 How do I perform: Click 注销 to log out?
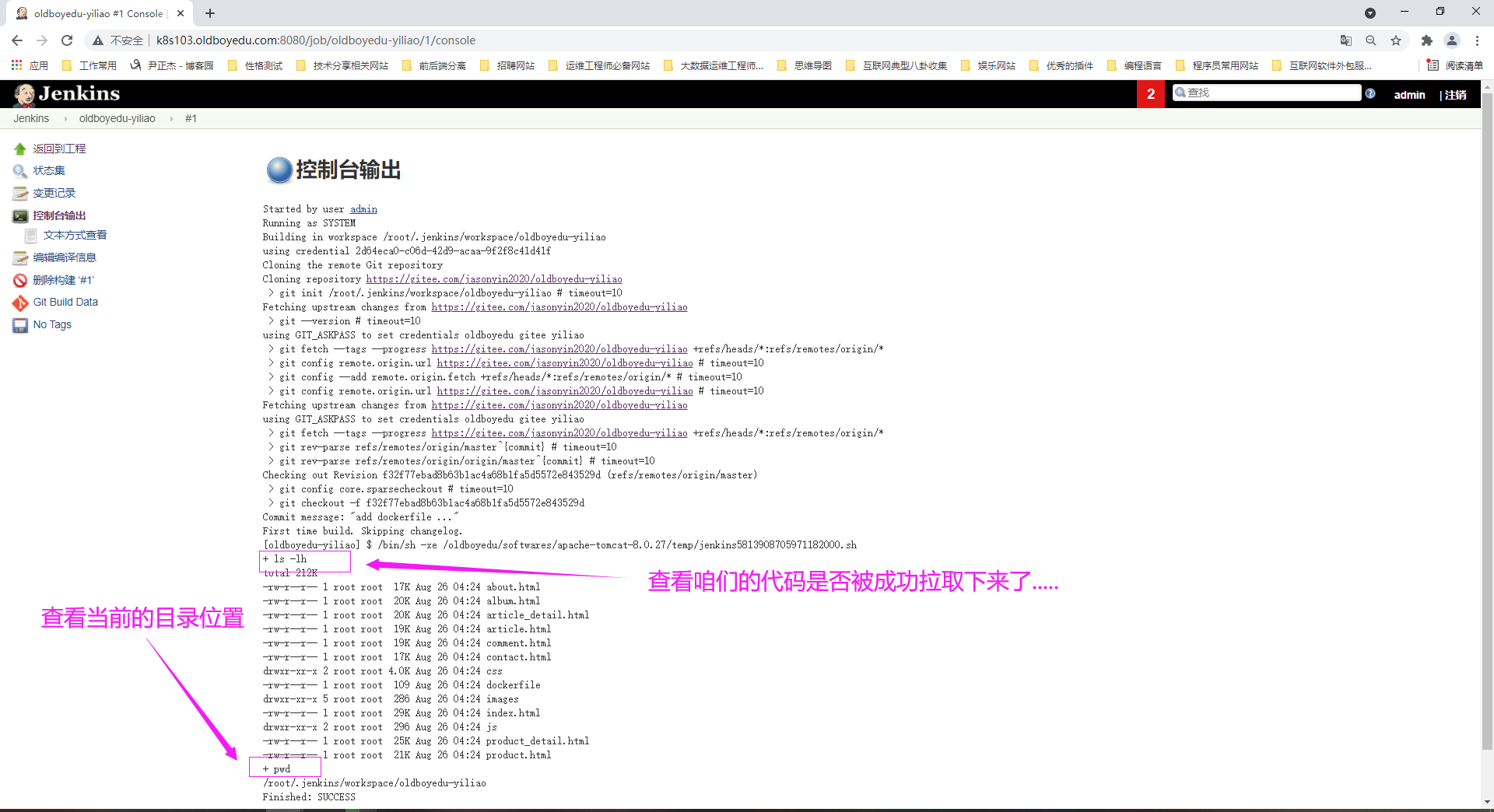[1455, 95]
